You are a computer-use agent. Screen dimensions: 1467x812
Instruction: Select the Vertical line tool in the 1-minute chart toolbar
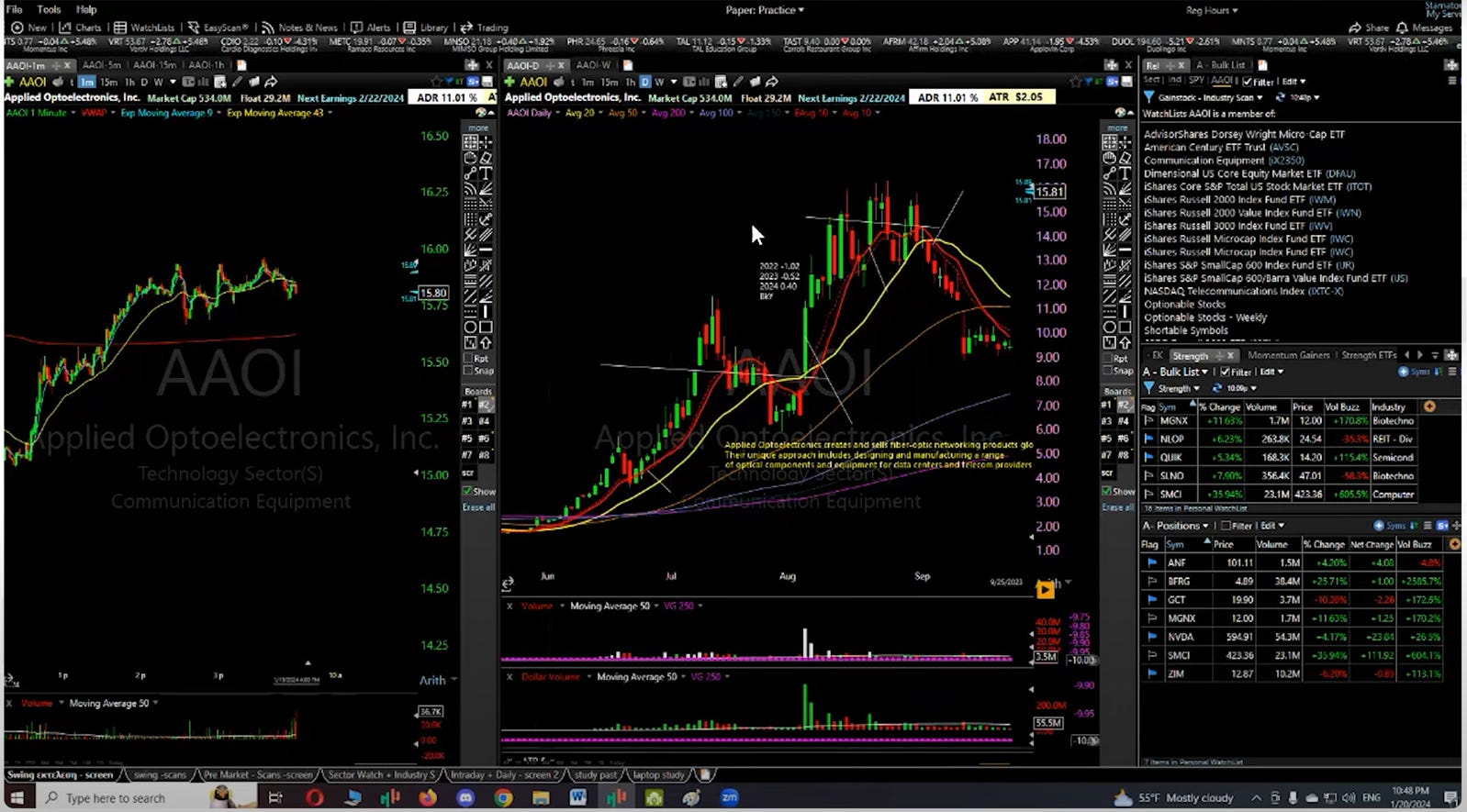[x=486, y=311]
